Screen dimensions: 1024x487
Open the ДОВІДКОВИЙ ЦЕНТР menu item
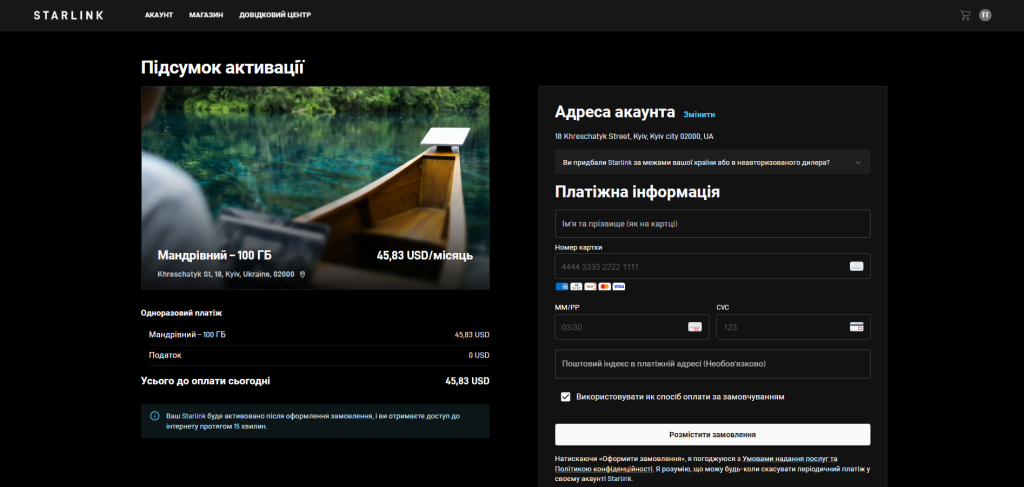coord(275,15)
